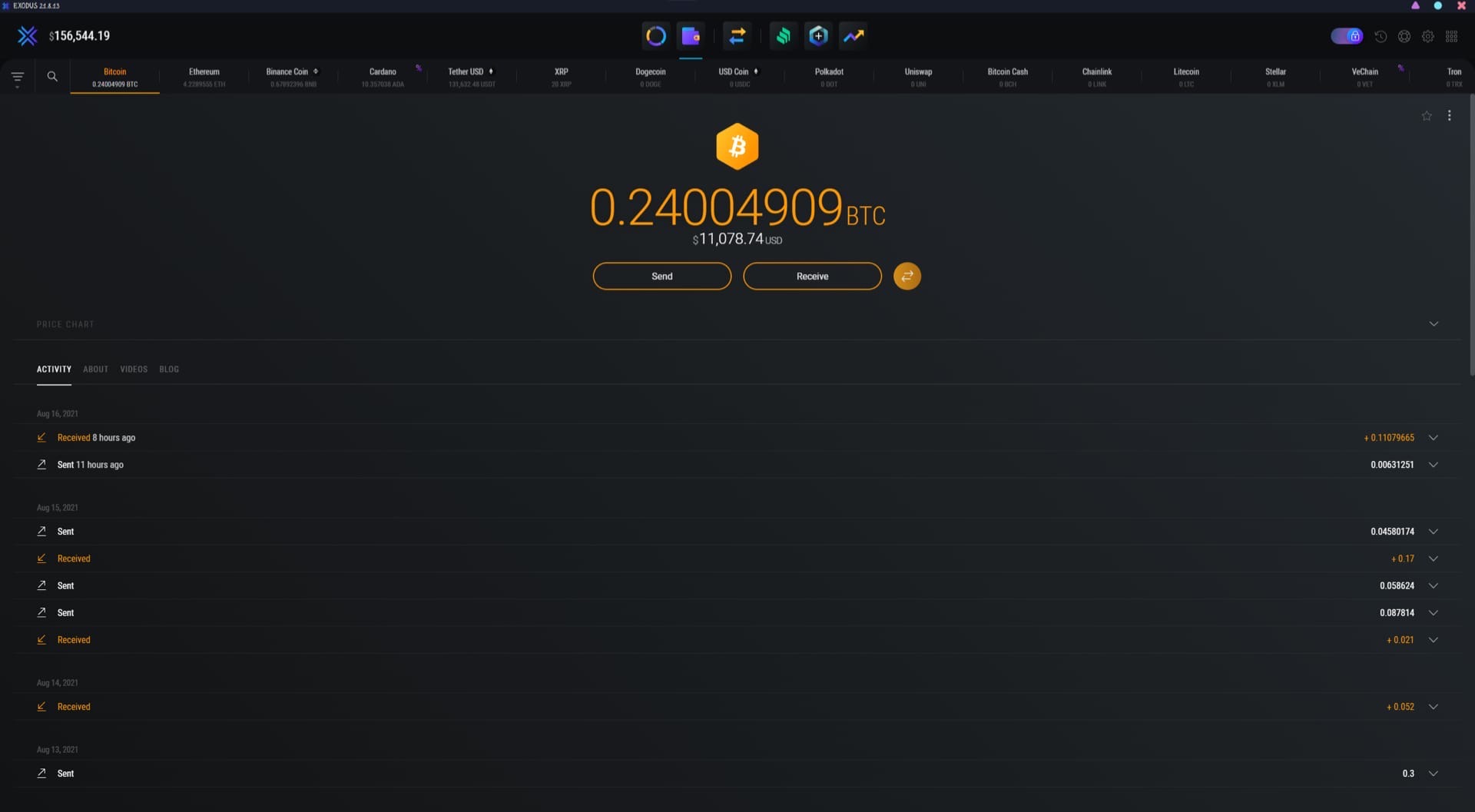Screen dimensions: 1475x812
Task: Open the Portfolio ring icon
Action: coord(655,36)
